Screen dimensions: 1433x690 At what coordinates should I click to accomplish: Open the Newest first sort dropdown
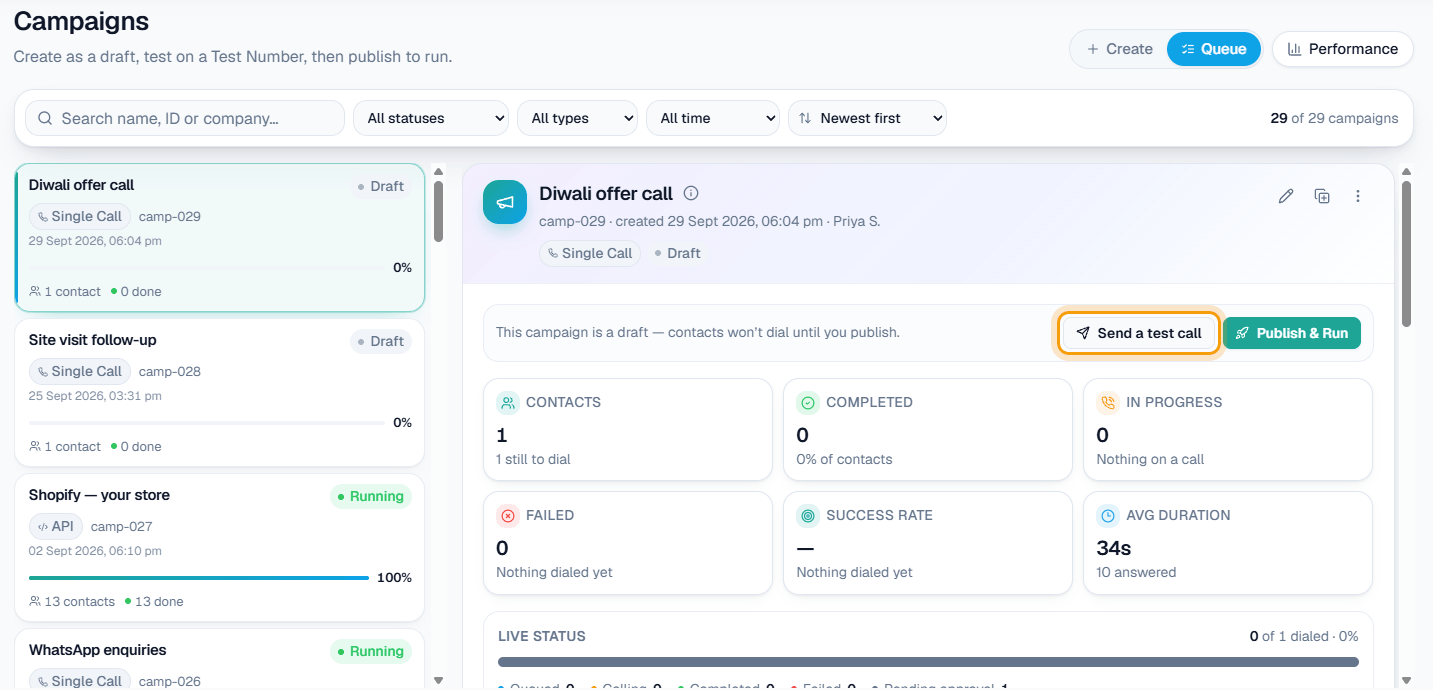point(867,118)
